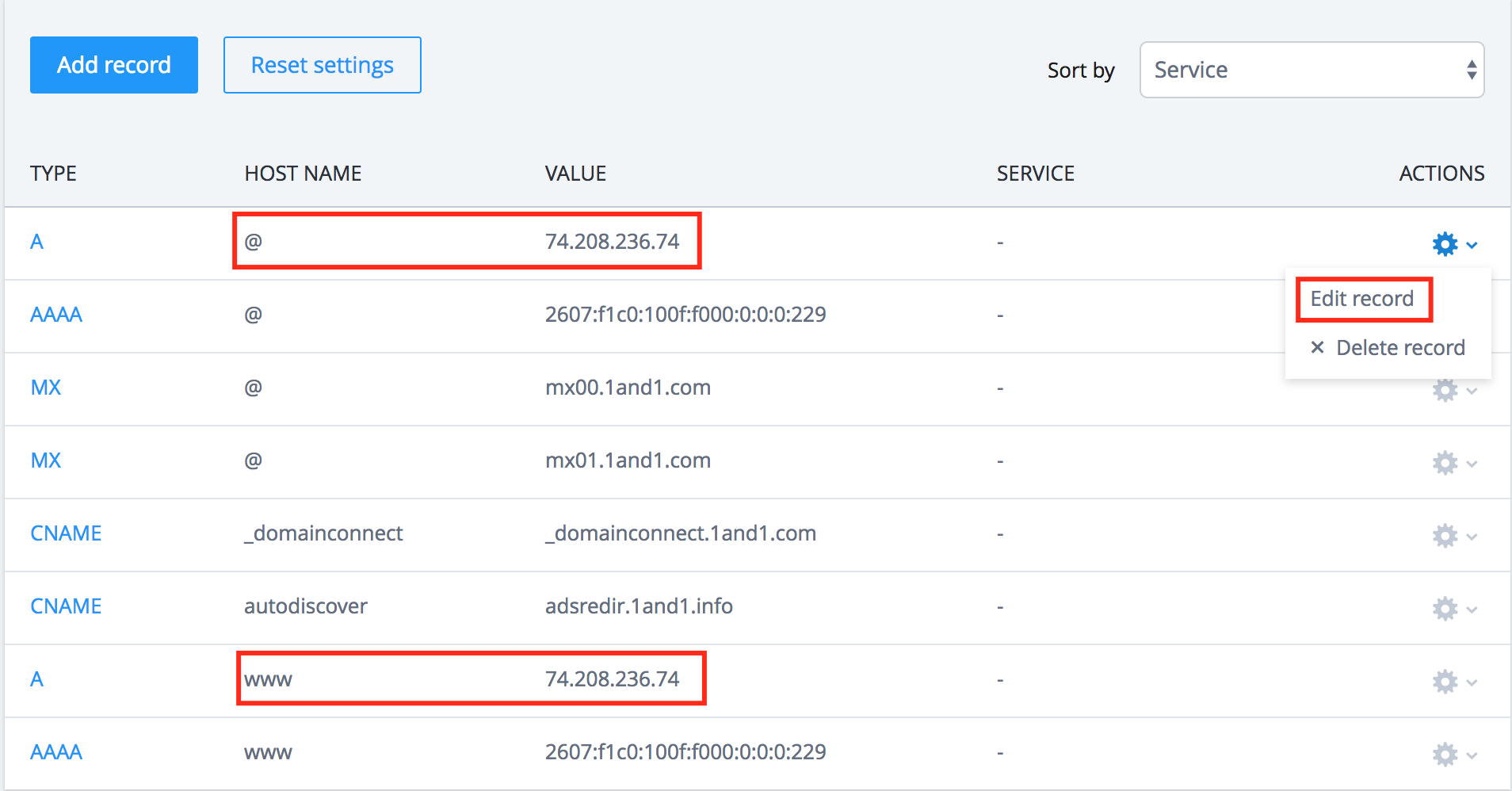
Task: Click the gear icon for autodiscover CNAME
Action: point(1445,609)
